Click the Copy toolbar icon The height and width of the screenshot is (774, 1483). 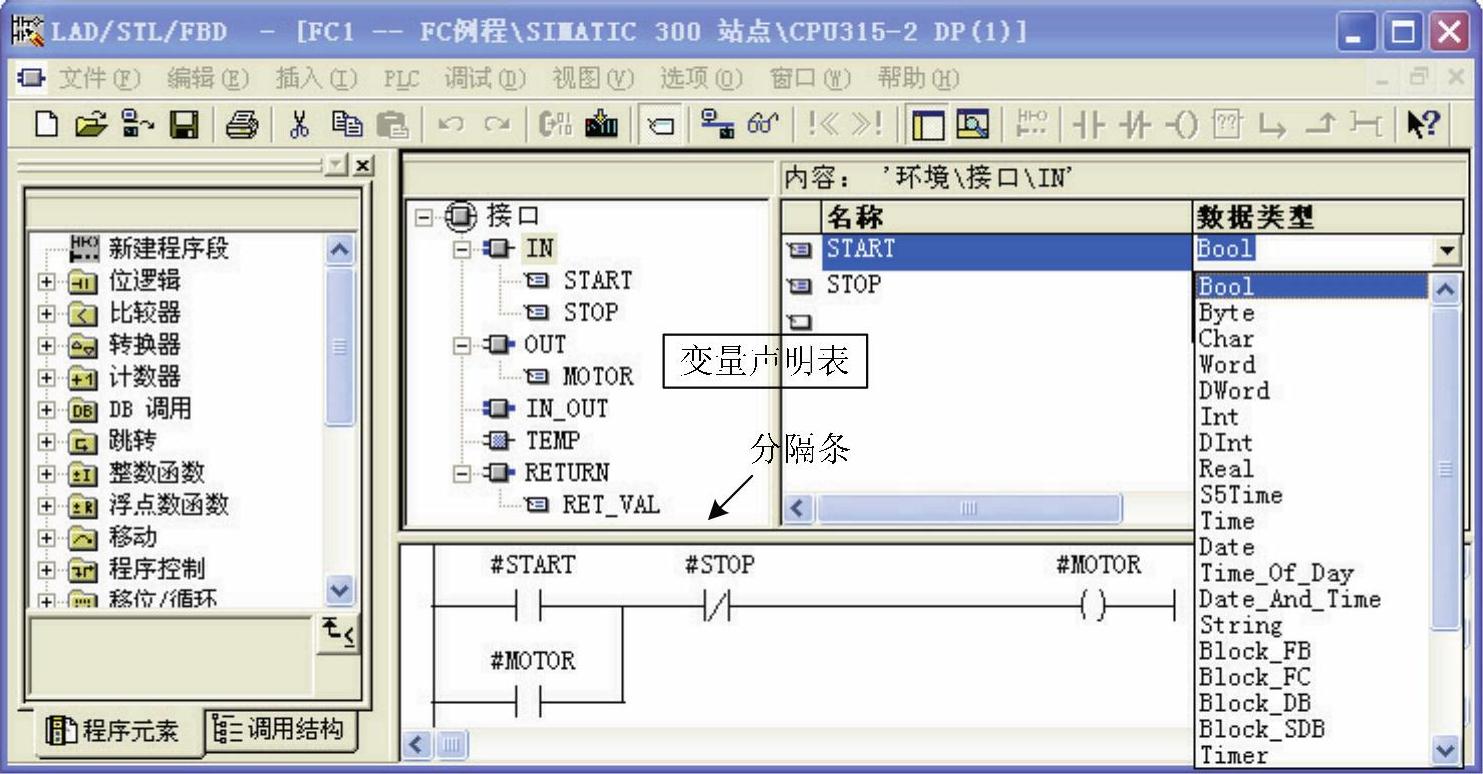coord(346,124)
